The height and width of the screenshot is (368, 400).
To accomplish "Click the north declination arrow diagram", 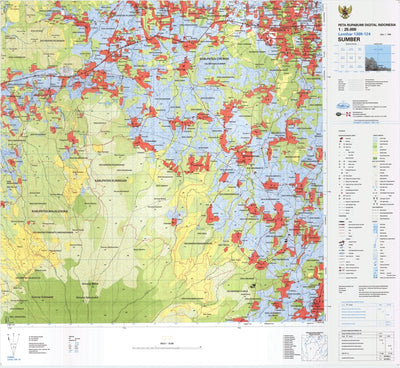I will click(x=13, y=345).
